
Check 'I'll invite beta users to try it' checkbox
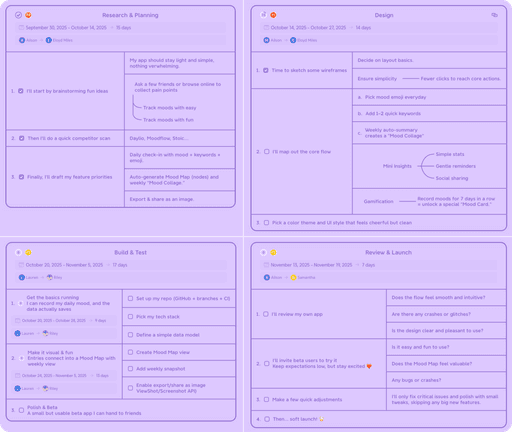tap(267, 363)
